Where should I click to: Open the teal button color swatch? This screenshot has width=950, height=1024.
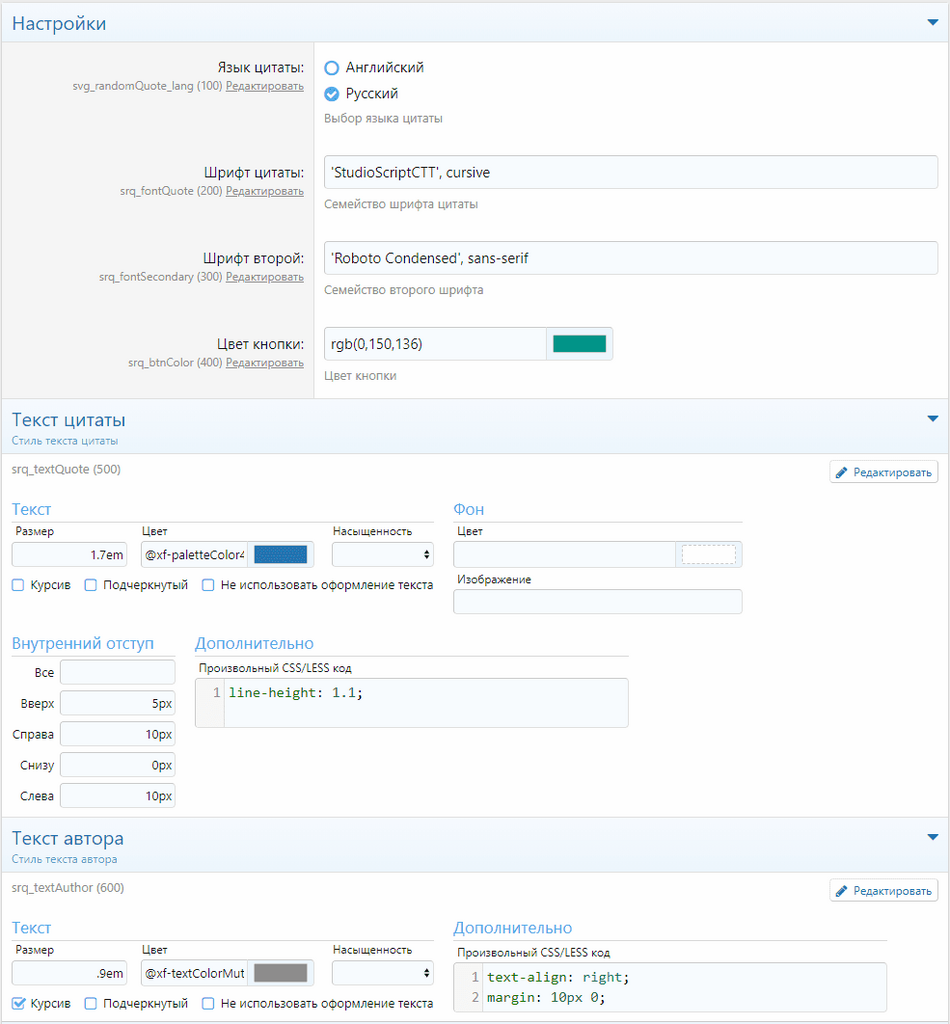click(580, 344)
